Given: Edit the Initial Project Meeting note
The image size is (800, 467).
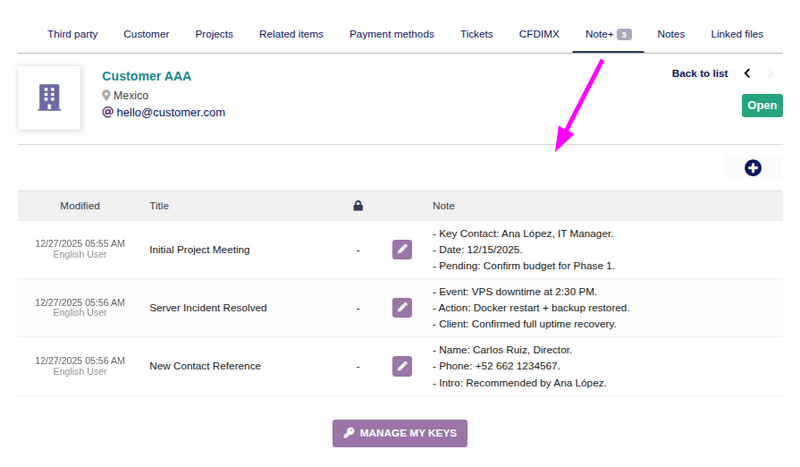Looking at the screenshot, I should pyautogui.click(x=402, y=250).
